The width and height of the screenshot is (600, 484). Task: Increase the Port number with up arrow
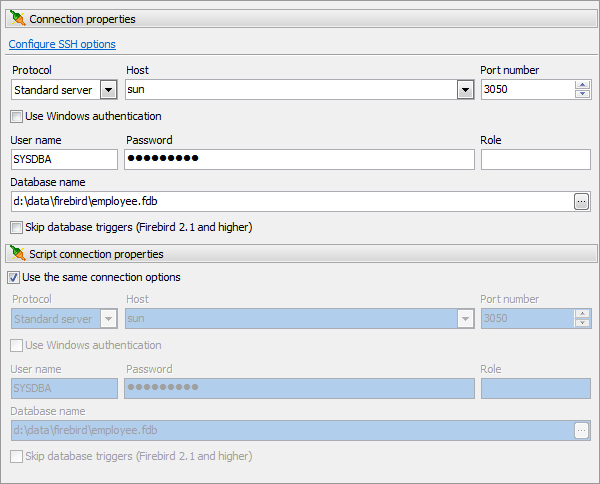click(582, 85)
